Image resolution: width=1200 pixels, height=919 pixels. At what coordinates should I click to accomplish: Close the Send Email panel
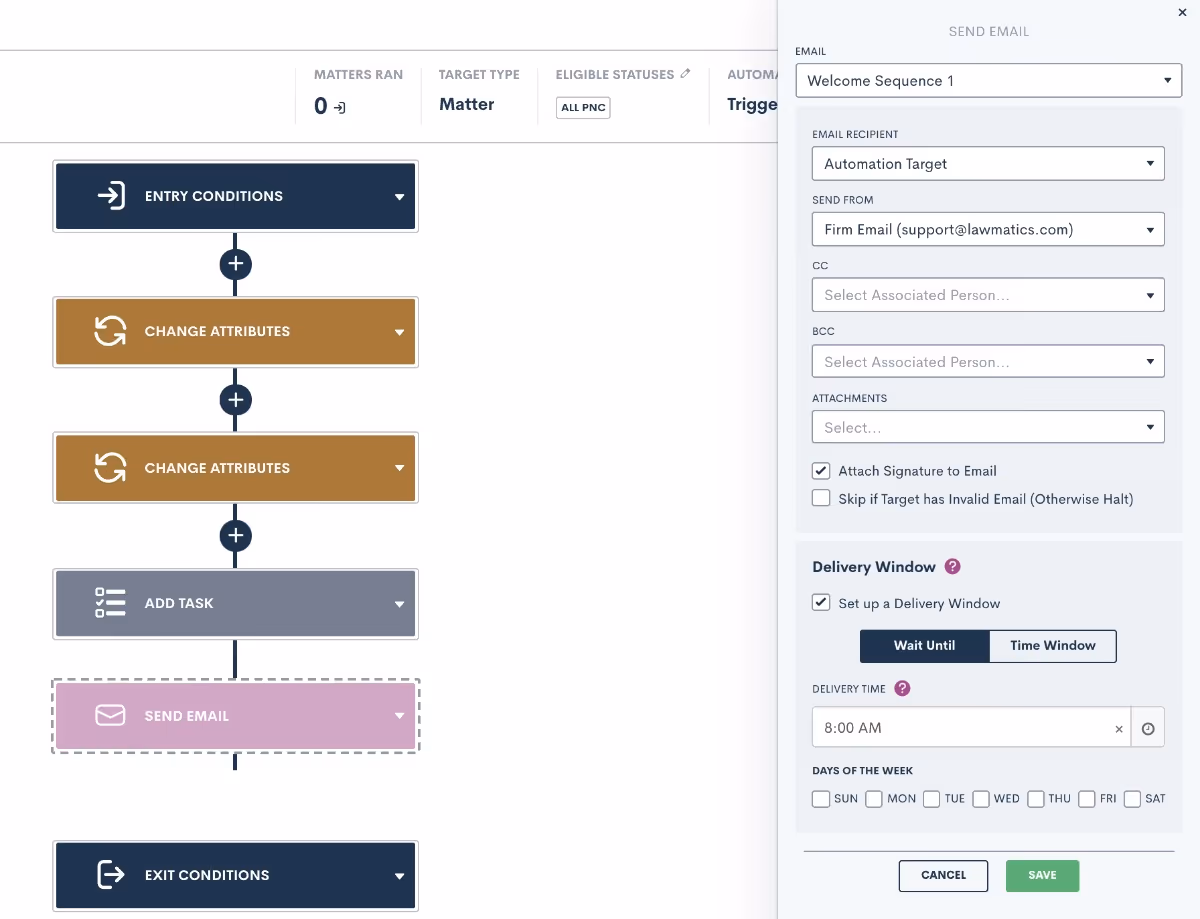[1183, 12]
